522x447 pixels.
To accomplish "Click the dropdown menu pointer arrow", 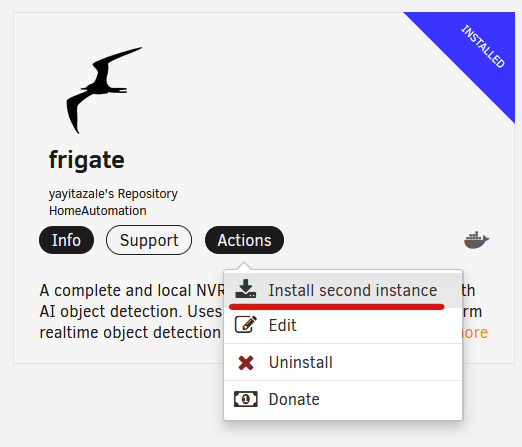I will coord(244,266).
